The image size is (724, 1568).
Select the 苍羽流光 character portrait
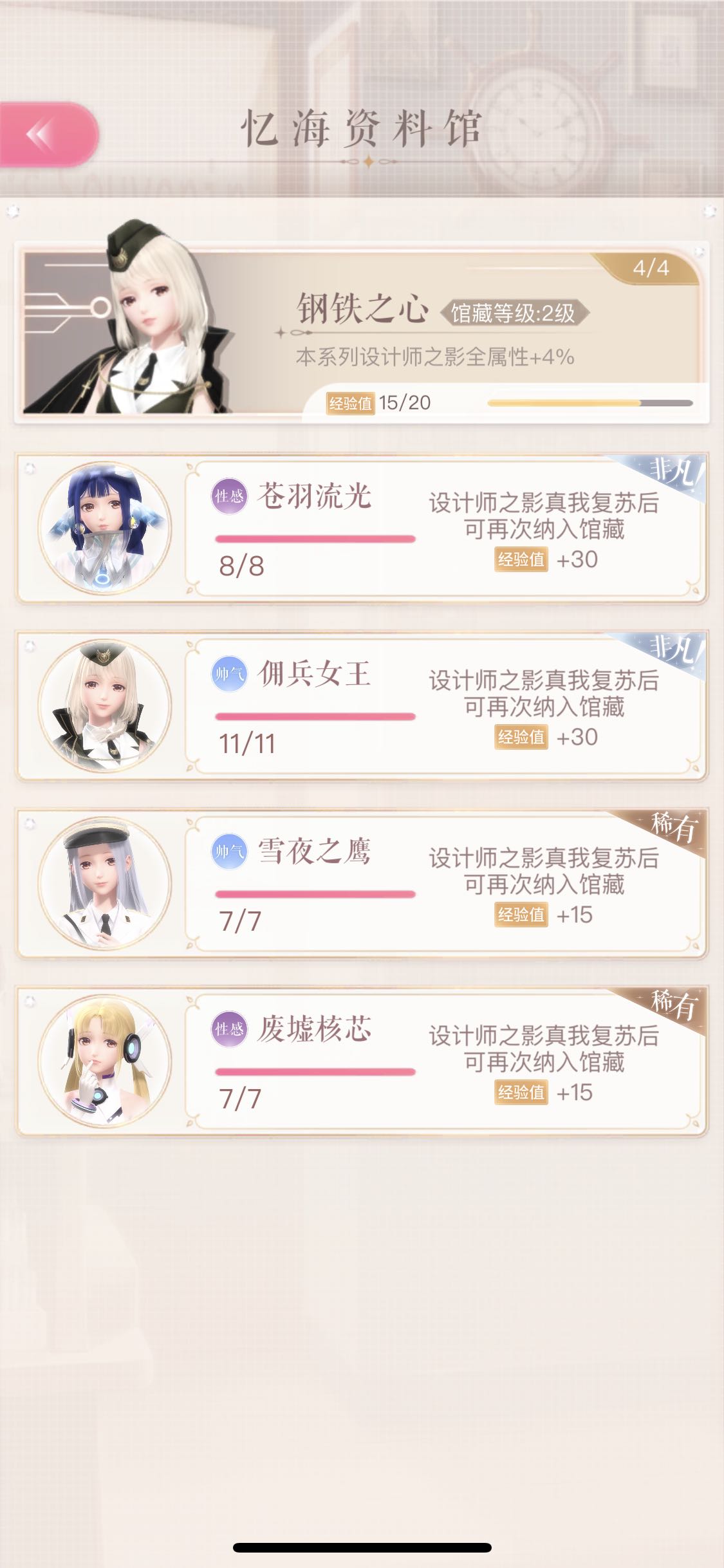105,528
